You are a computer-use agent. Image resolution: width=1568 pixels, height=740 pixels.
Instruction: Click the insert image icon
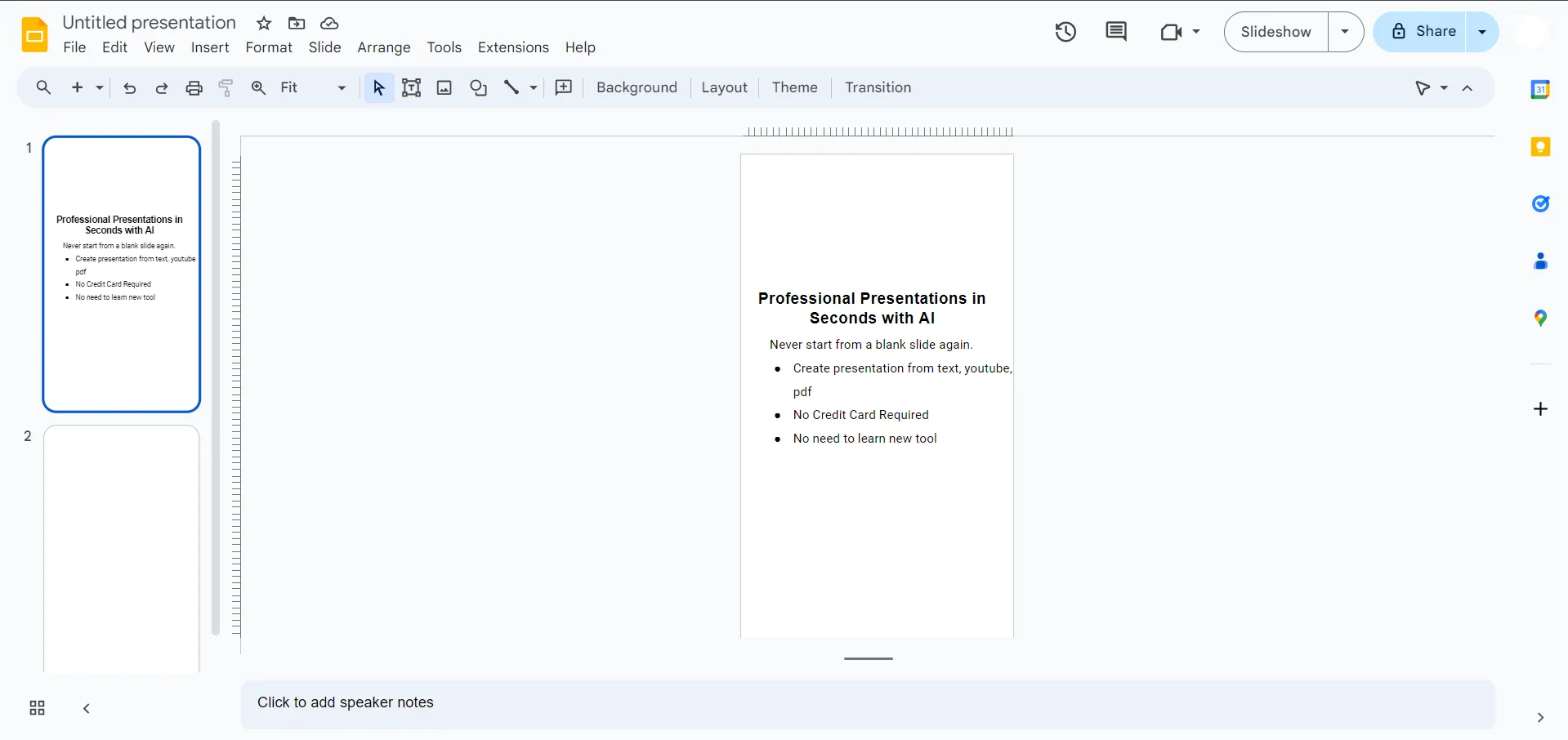click(x=444, y=88)
